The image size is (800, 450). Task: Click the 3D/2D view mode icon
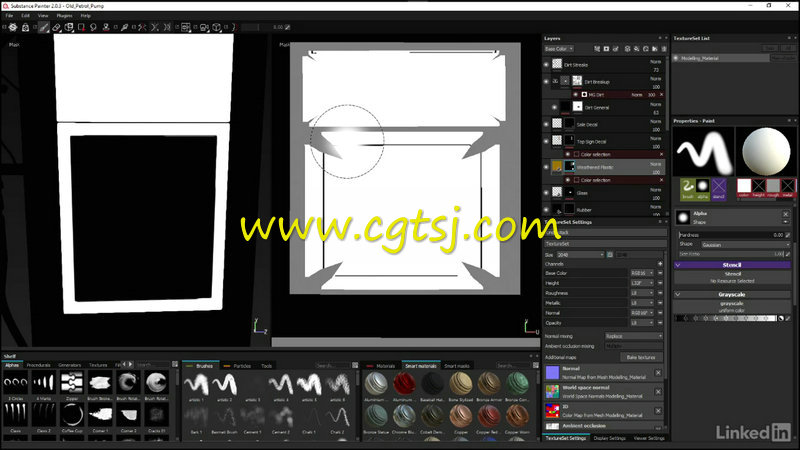click(186, 27)
